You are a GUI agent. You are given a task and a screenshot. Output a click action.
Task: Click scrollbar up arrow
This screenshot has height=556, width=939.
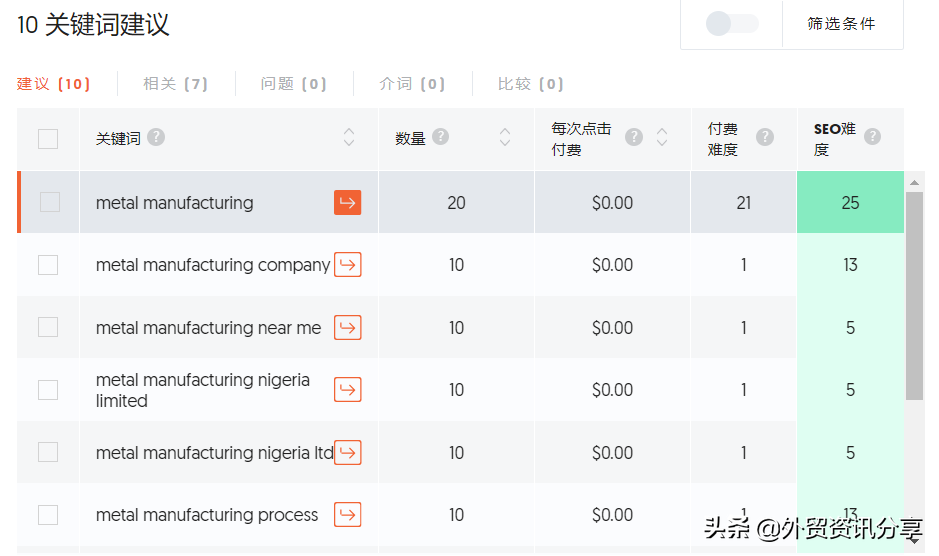coord(914,182)
